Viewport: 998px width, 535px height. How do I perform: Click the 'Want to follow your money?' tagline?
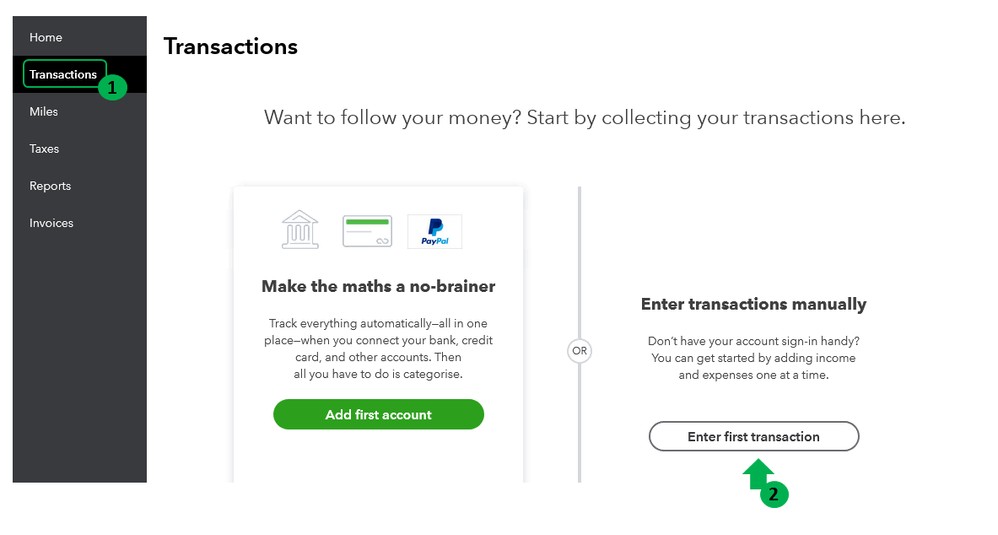(584, 118)
